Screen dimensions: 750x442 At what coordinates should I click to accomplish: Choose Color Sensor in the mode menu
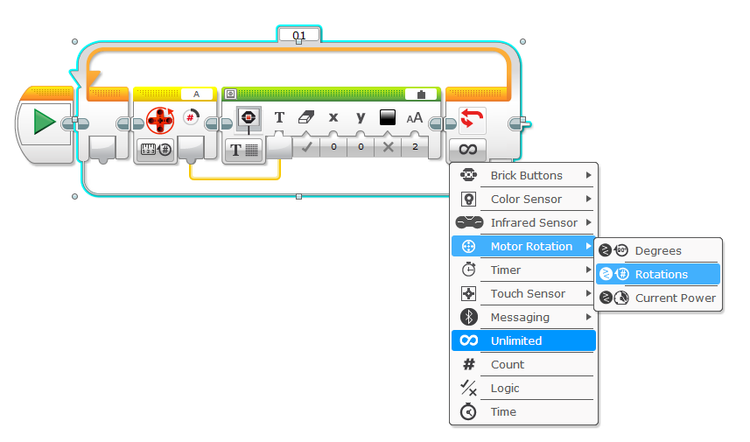[x=526, y=199]
